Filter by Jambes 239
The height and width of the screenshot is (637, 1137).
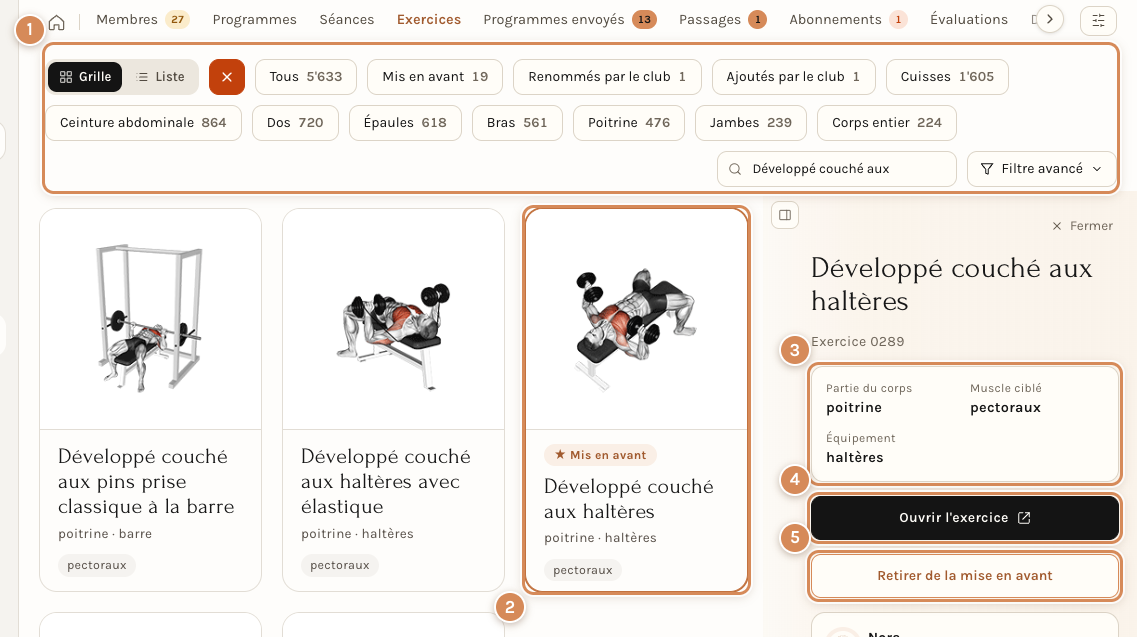click(751, 123)
